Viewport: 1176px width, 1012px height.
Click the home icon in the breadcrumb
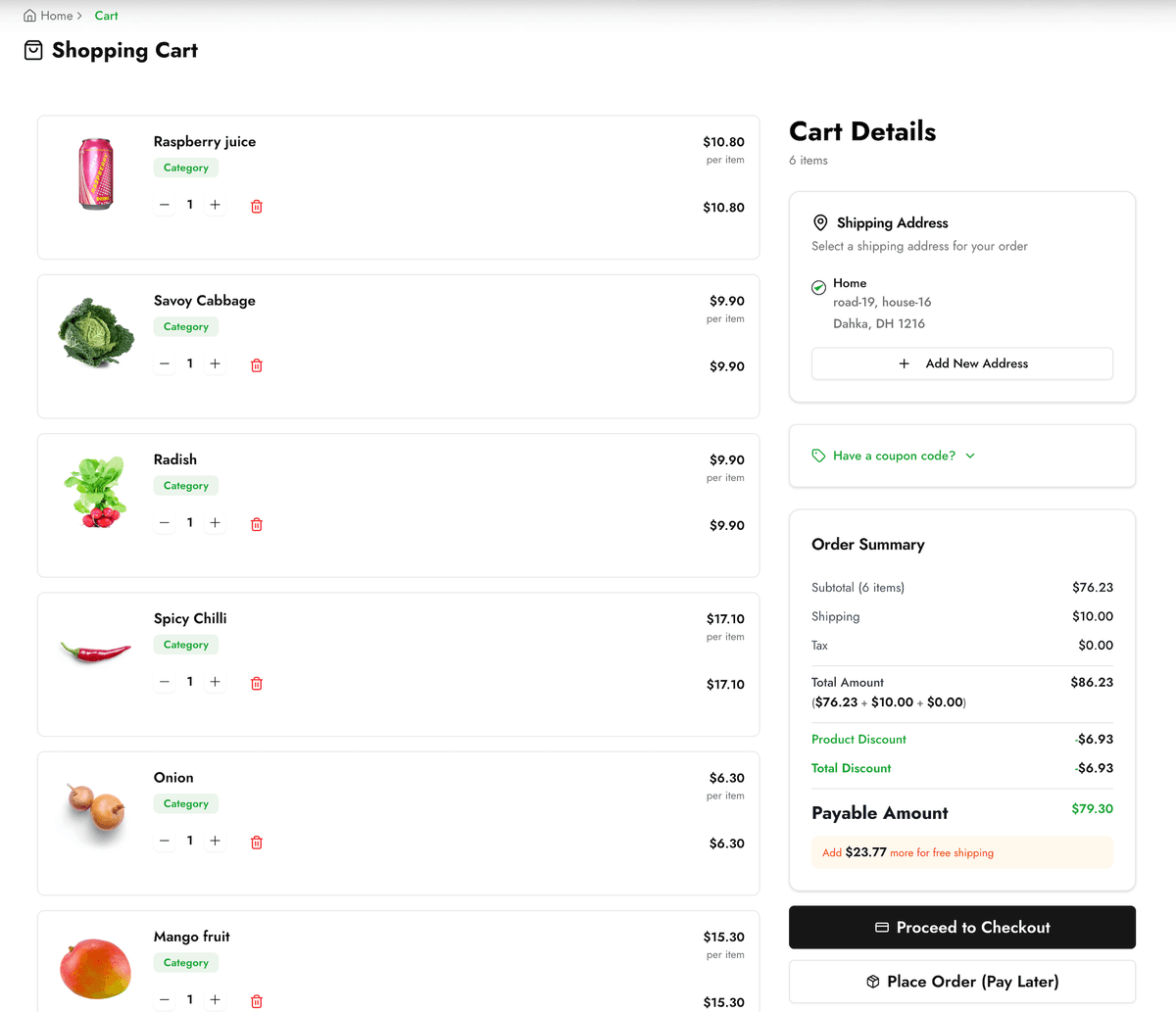[29, 16]
